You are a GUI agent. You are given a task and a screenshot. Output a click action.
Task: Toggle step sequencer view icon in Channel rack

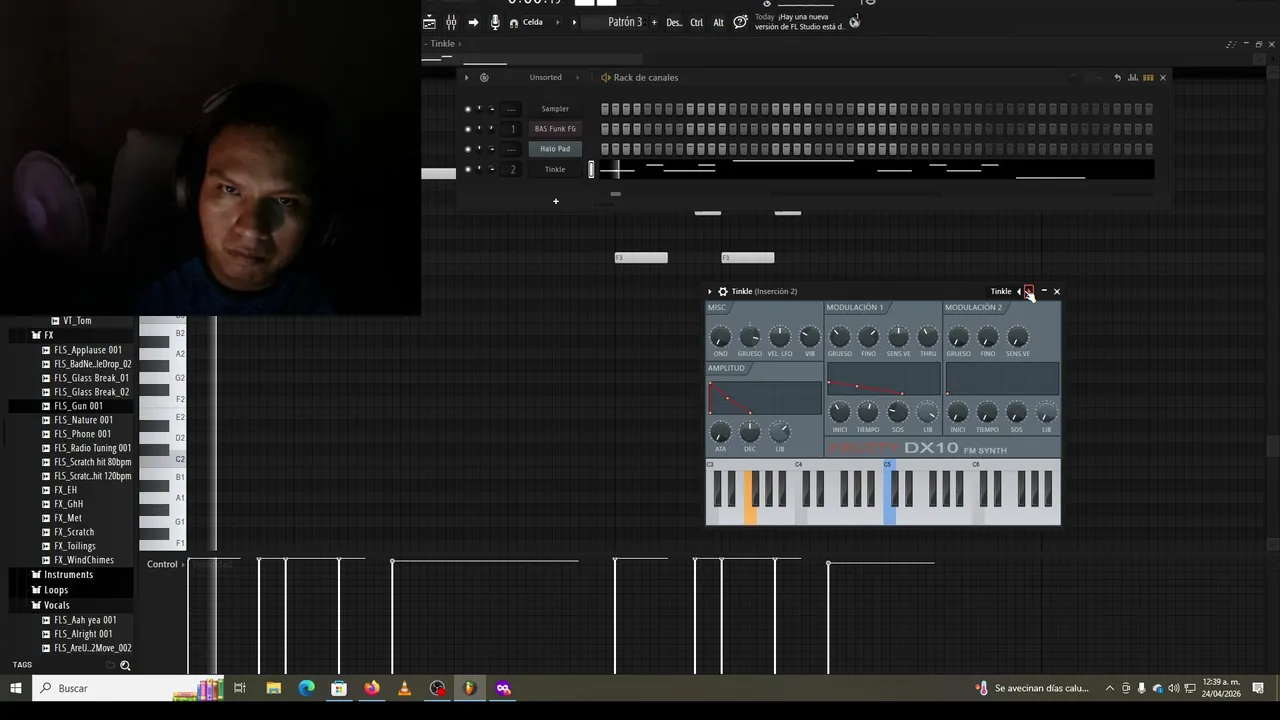click(1148, 77)
